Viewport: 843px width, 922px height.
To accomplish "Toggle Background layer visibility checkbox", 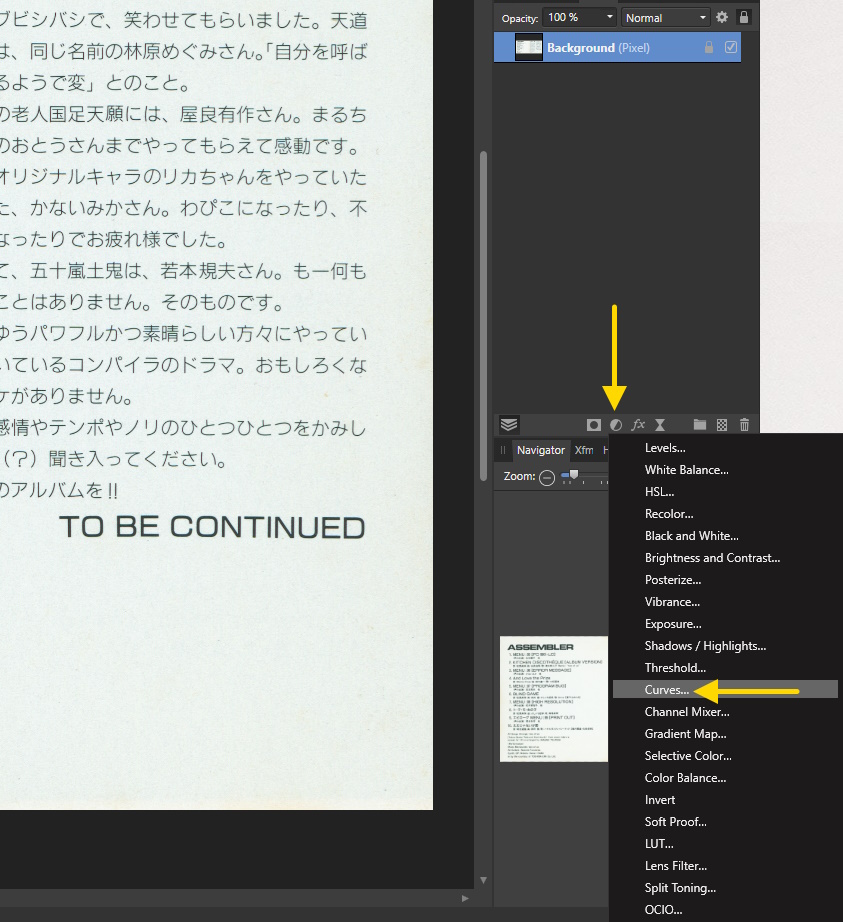I will [x=731, y=47].
